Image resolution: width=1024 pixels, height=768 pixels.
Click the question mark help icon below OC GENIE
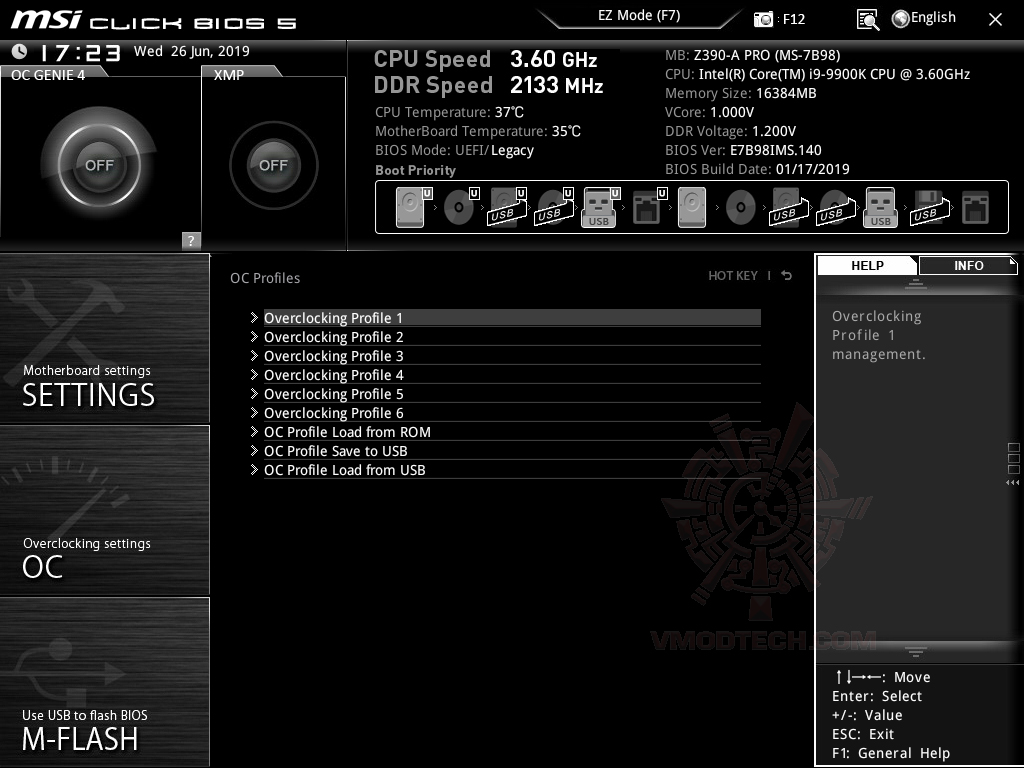pos(189,240)
